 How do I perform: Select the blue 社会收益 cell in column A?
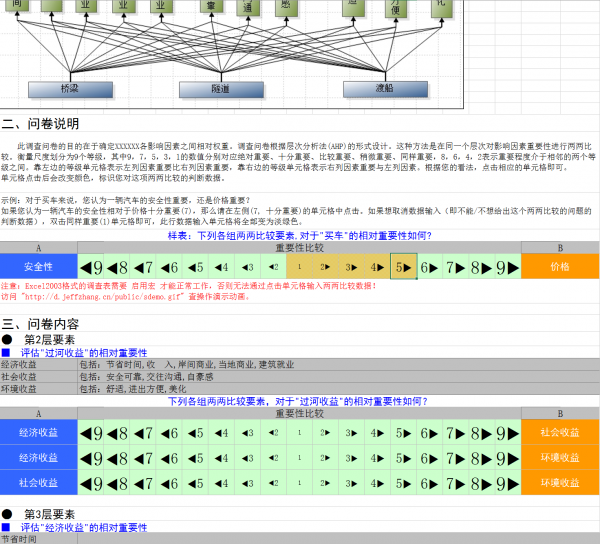tap(38, 482)
